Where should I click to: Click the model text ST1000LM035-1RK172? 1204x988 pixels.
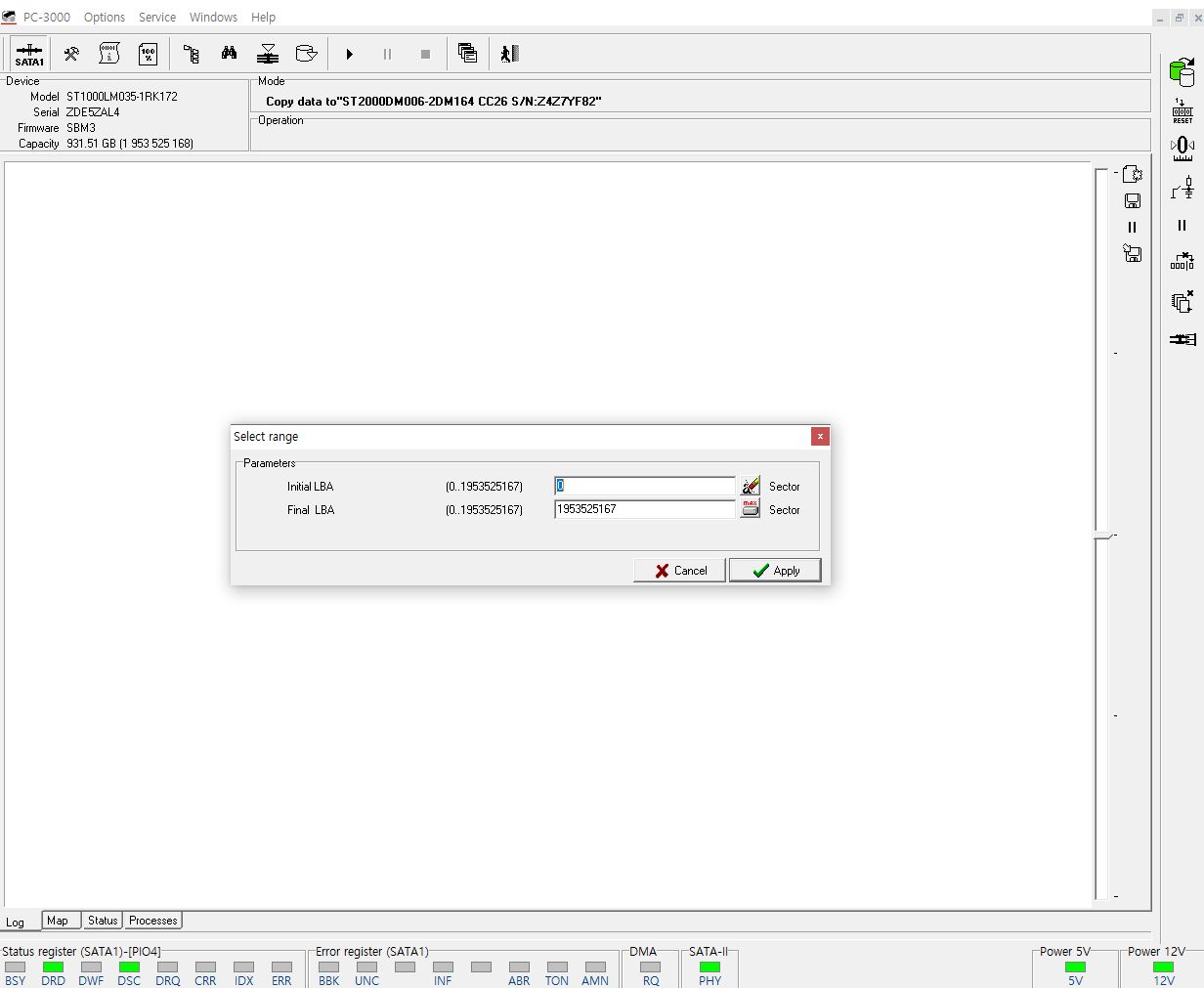click(122, 97)
